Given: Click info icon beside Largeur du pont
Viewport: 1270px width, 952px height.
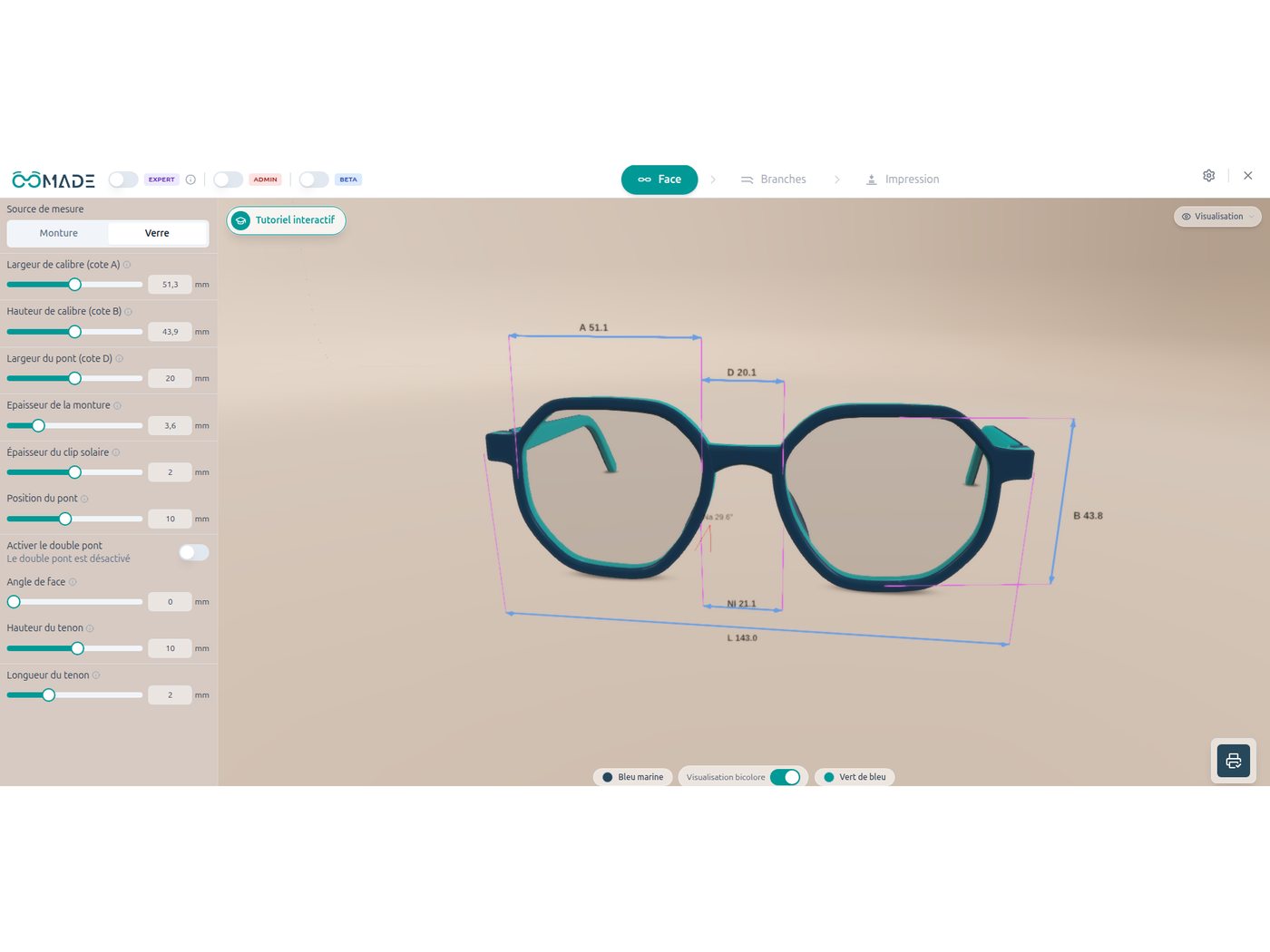Looking at the screenshot, I should coord(120,359).
